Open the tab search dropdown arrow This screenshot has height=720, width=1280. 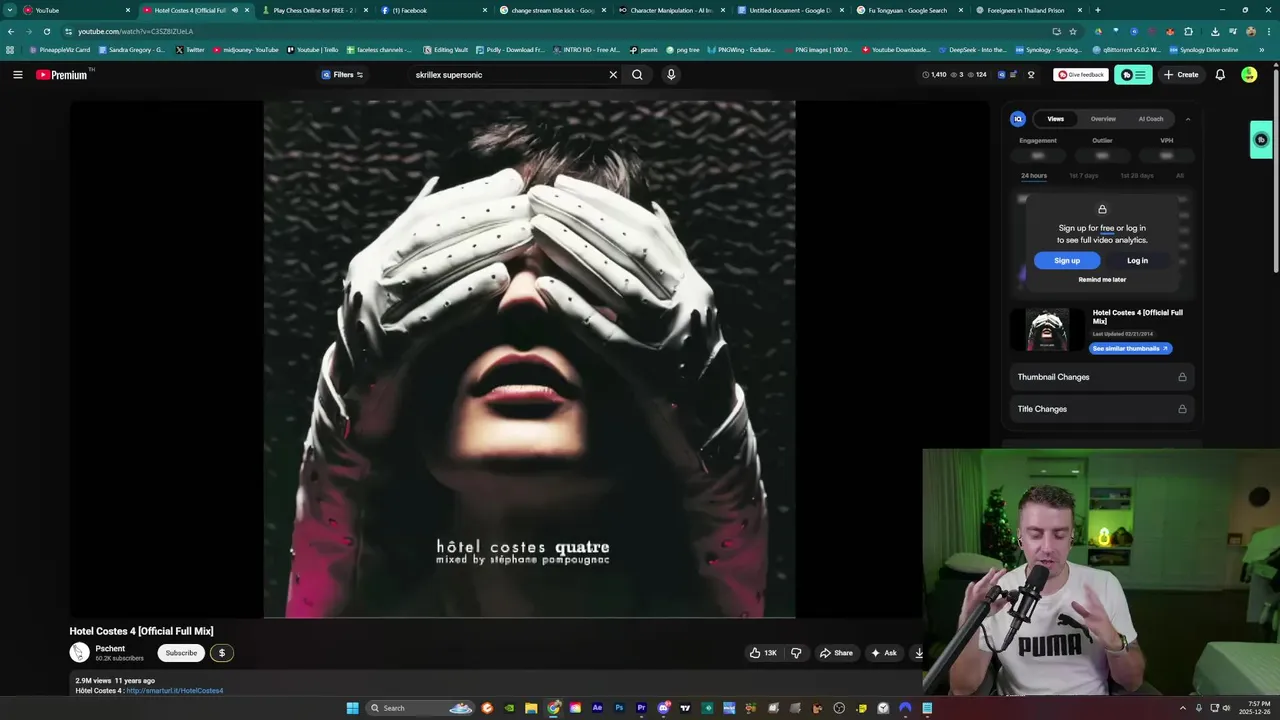9,10
